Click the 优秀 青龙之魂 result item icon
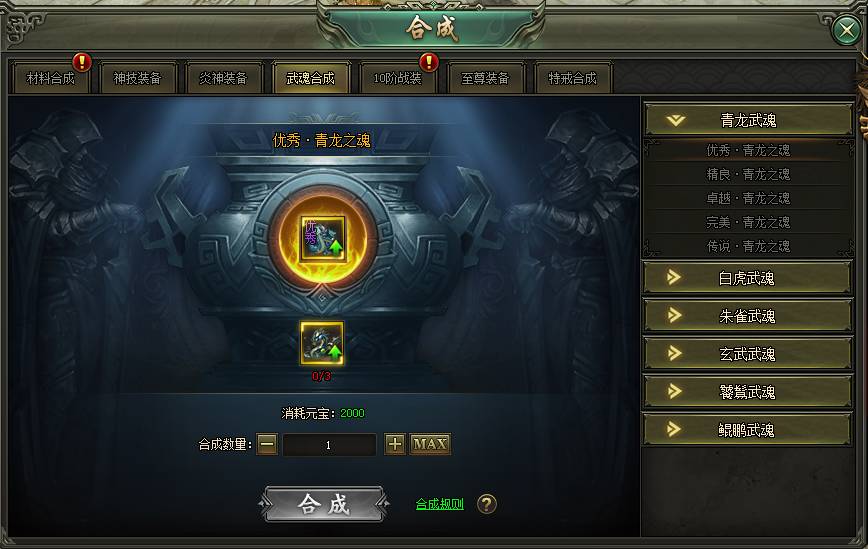 323,239
